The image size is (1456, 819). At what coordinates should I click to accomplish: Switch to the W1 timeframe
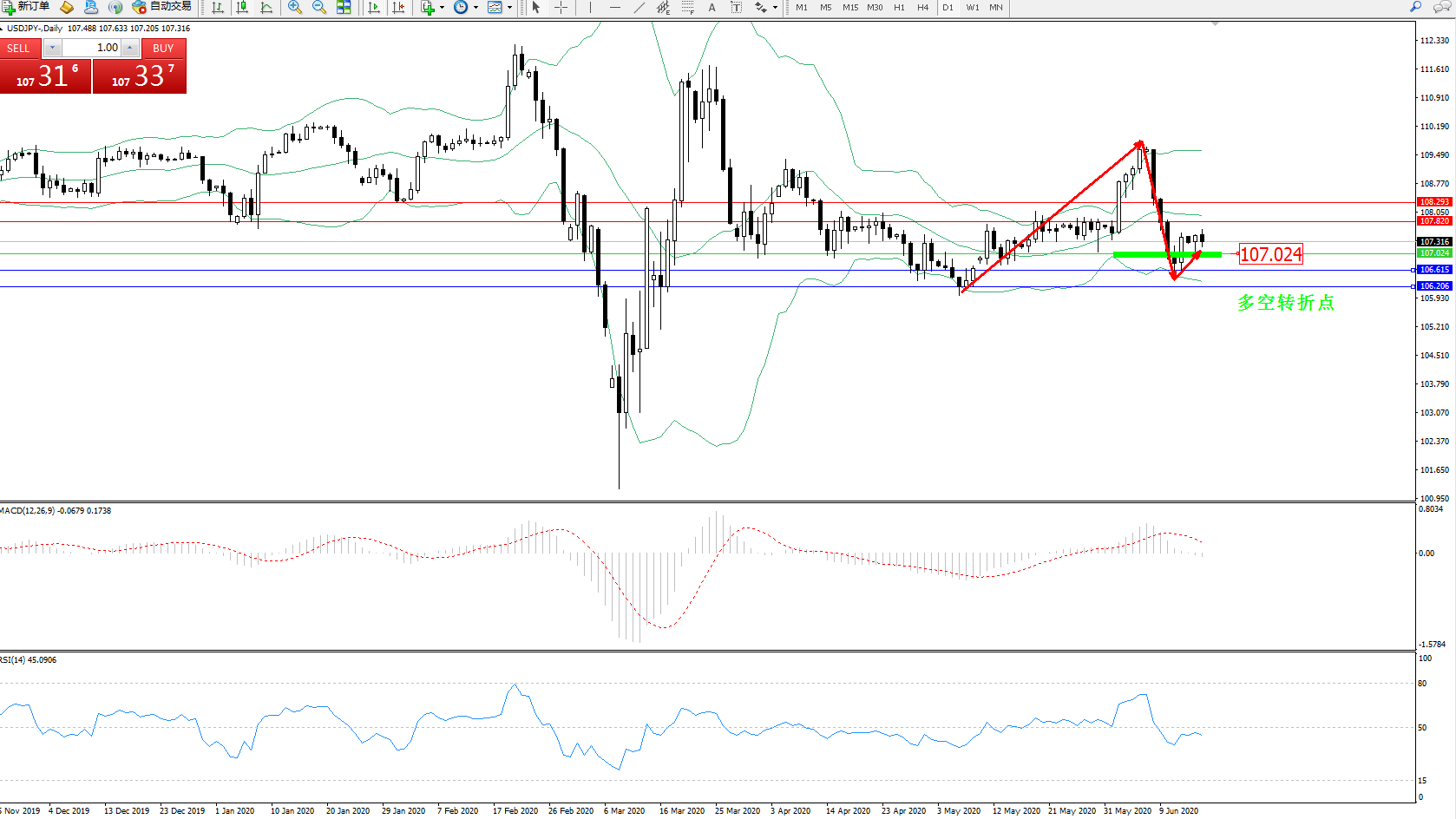tap(972, 7)
